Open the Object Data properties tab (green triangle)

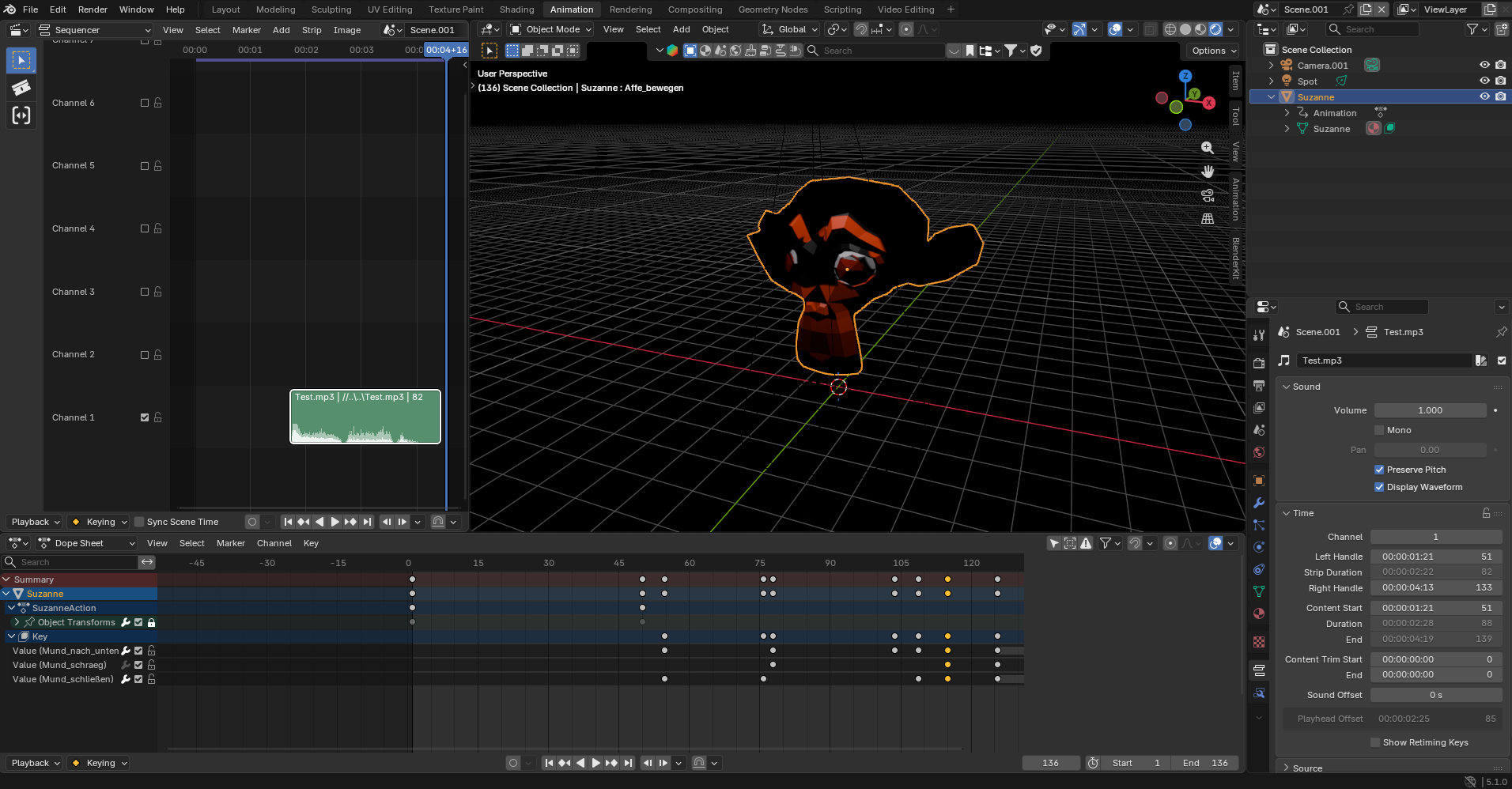[x=1259, y=591]
